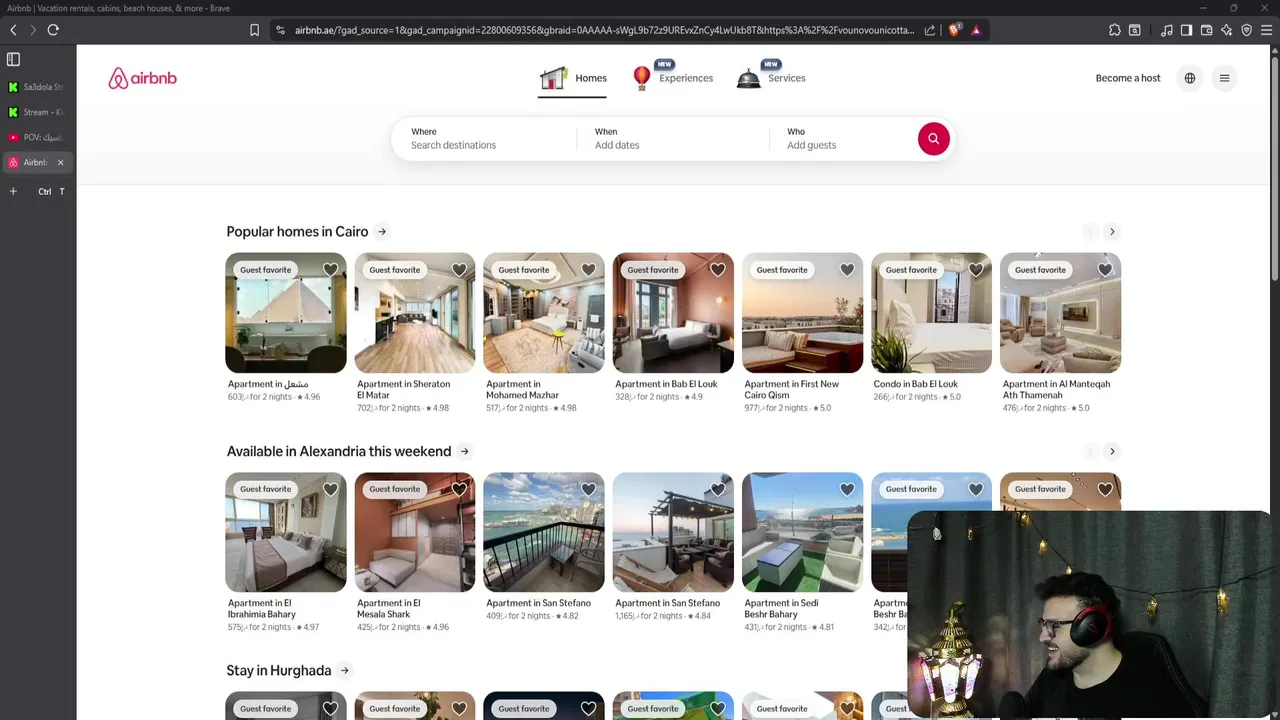Reload the page
This screenshot has height=720, width=1280.
(53, 30)
